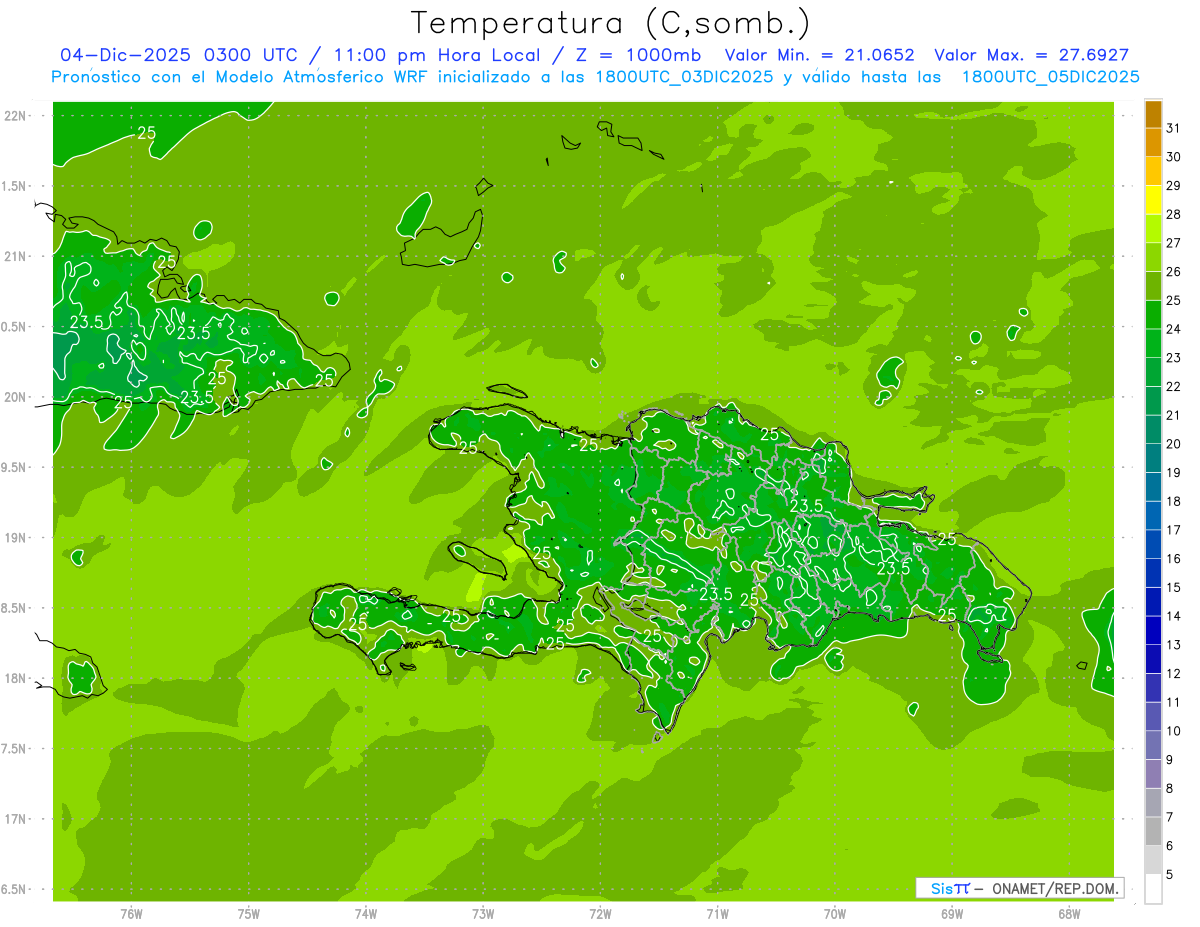Viewport: 1200px width, 927px height.
Task: Select the legend swatch between 9 and 10
Action: [1153, 745]
